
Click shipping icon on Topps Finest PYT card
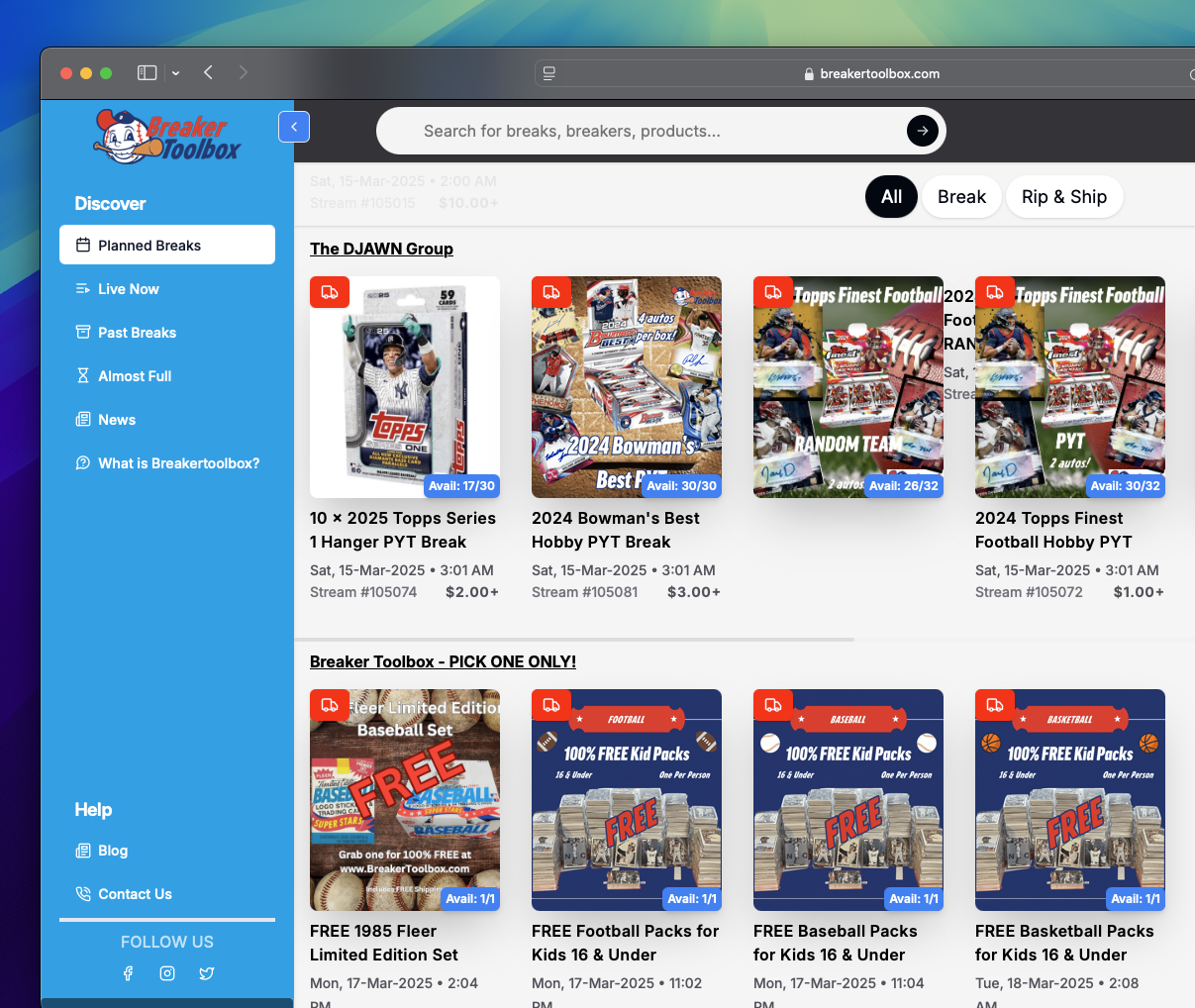click(995, 292)
